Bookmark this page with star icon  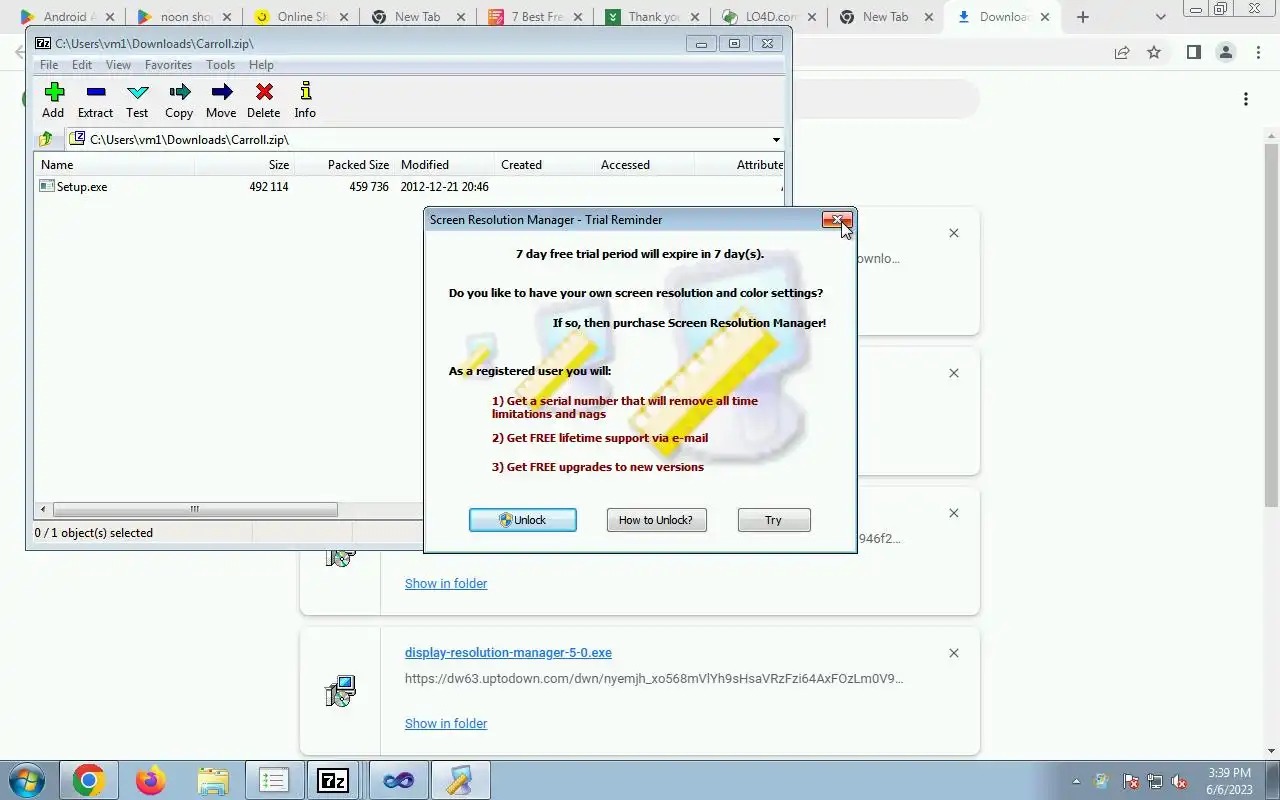coord(1154,53)
